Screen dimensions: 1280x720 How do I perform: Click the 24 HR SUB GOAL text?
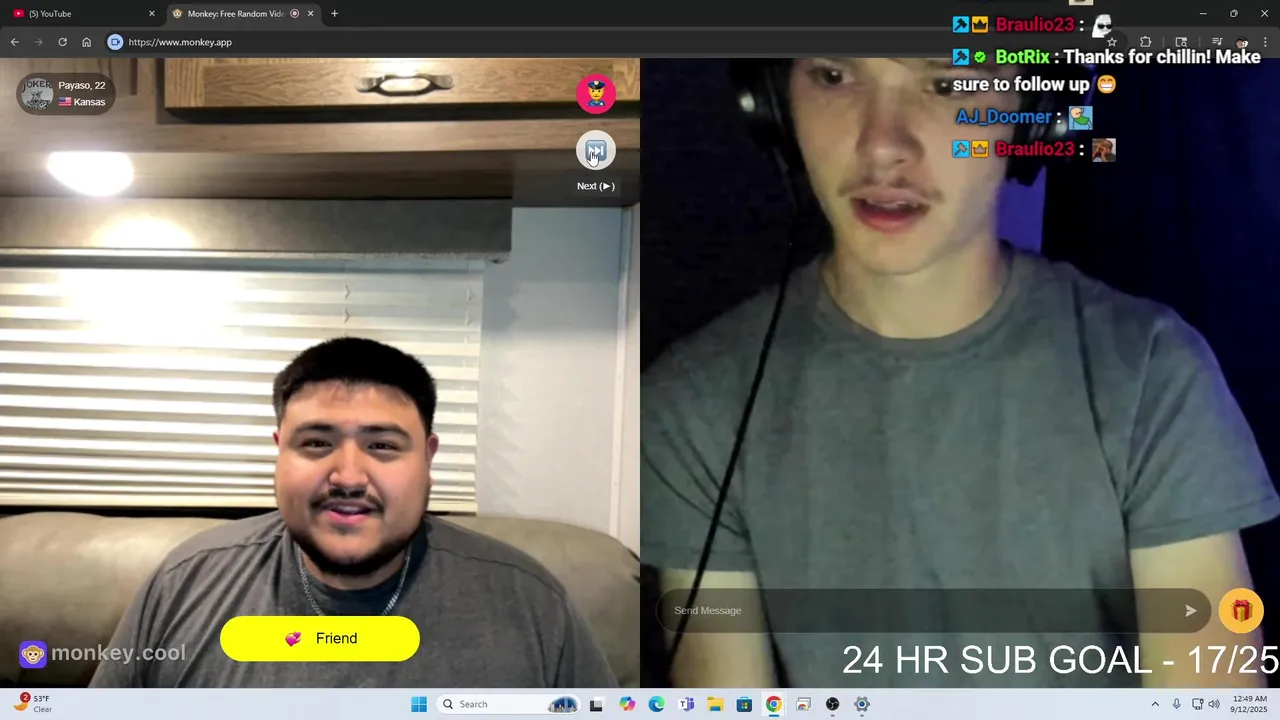click(1060, 661)
